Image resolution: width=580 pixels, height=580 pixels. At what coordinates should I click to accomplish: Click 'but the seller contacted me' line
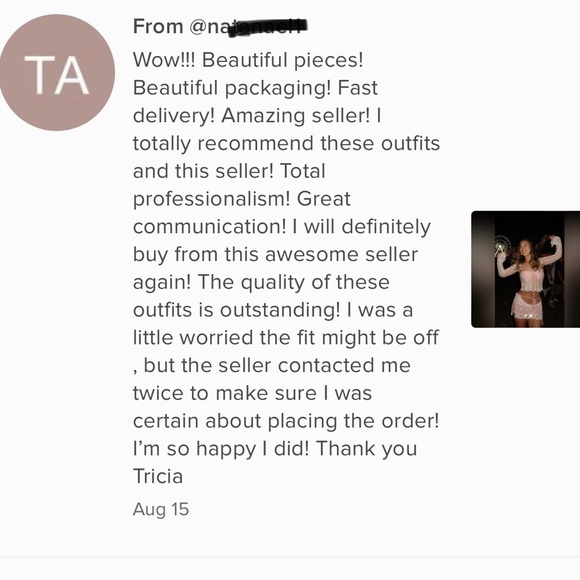click(277, 365)
